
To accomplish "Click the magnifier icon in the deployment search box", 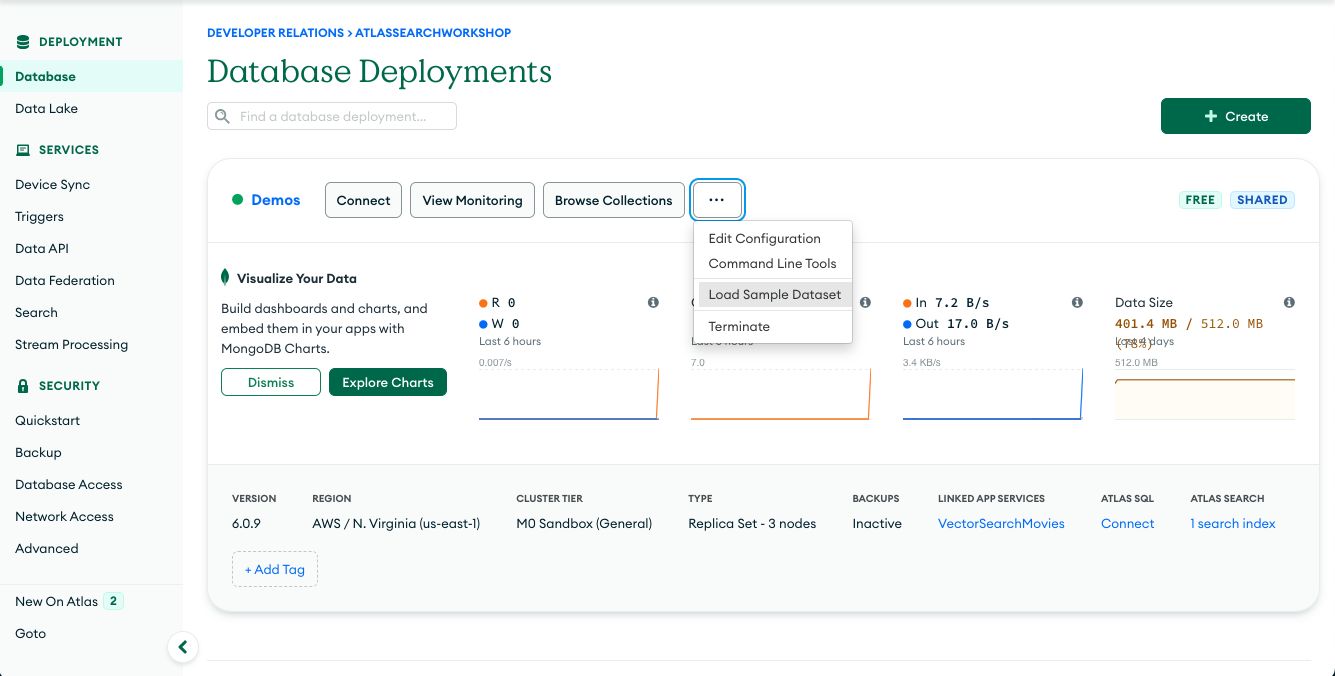I will pyautogui.click(x=223, y=117).
